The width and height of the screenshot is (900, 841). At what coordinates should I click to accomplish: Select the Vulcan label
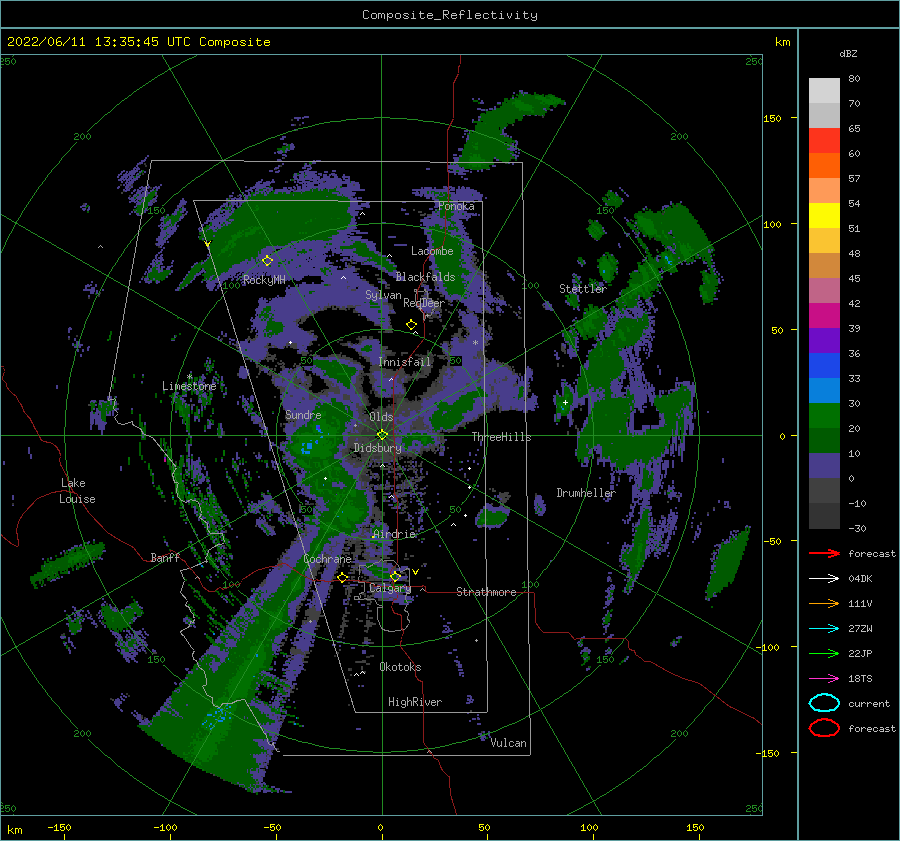coord(509,743)
